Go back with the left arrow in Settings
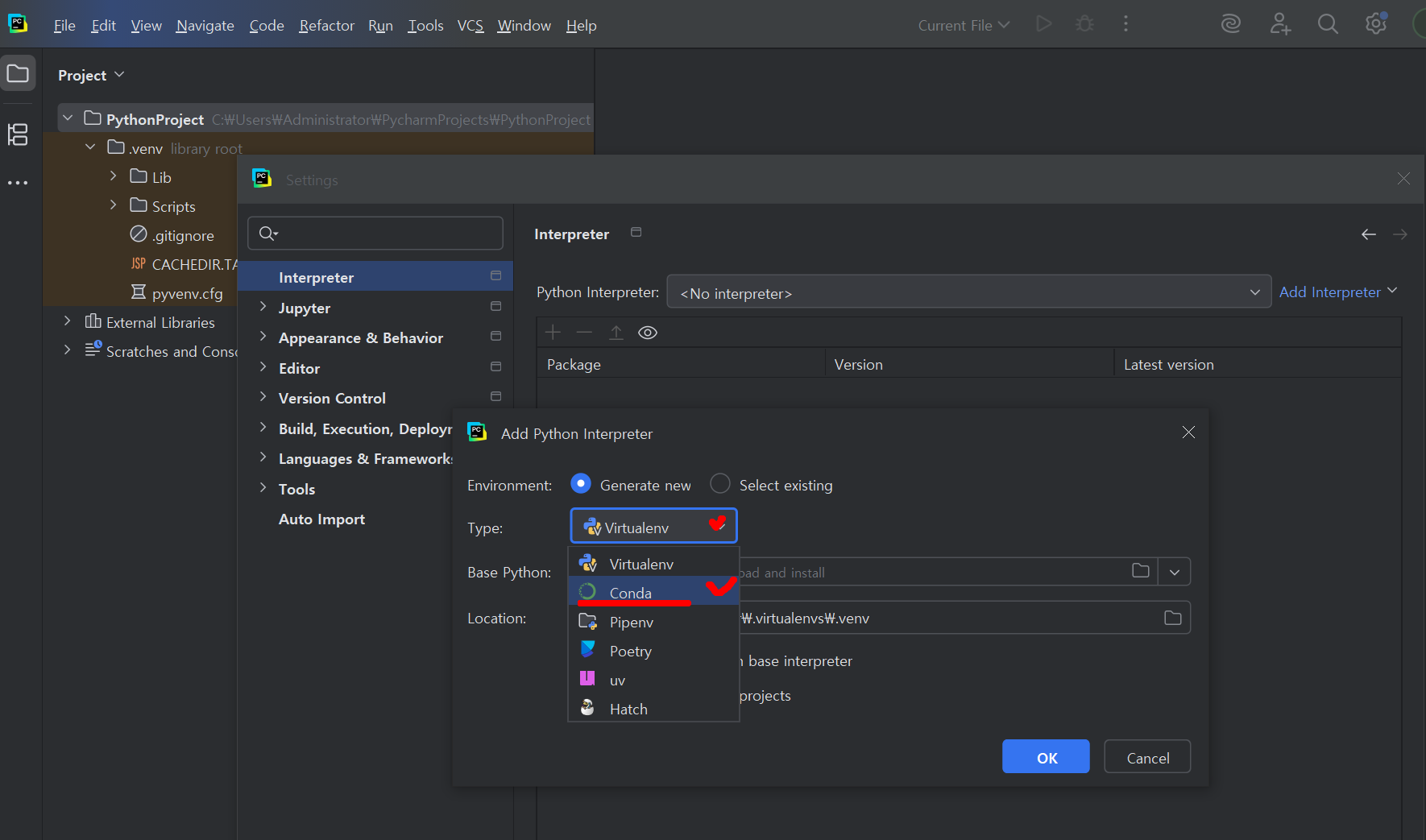Viewport: 1426px width, 840px height. tap(1368, 234)
